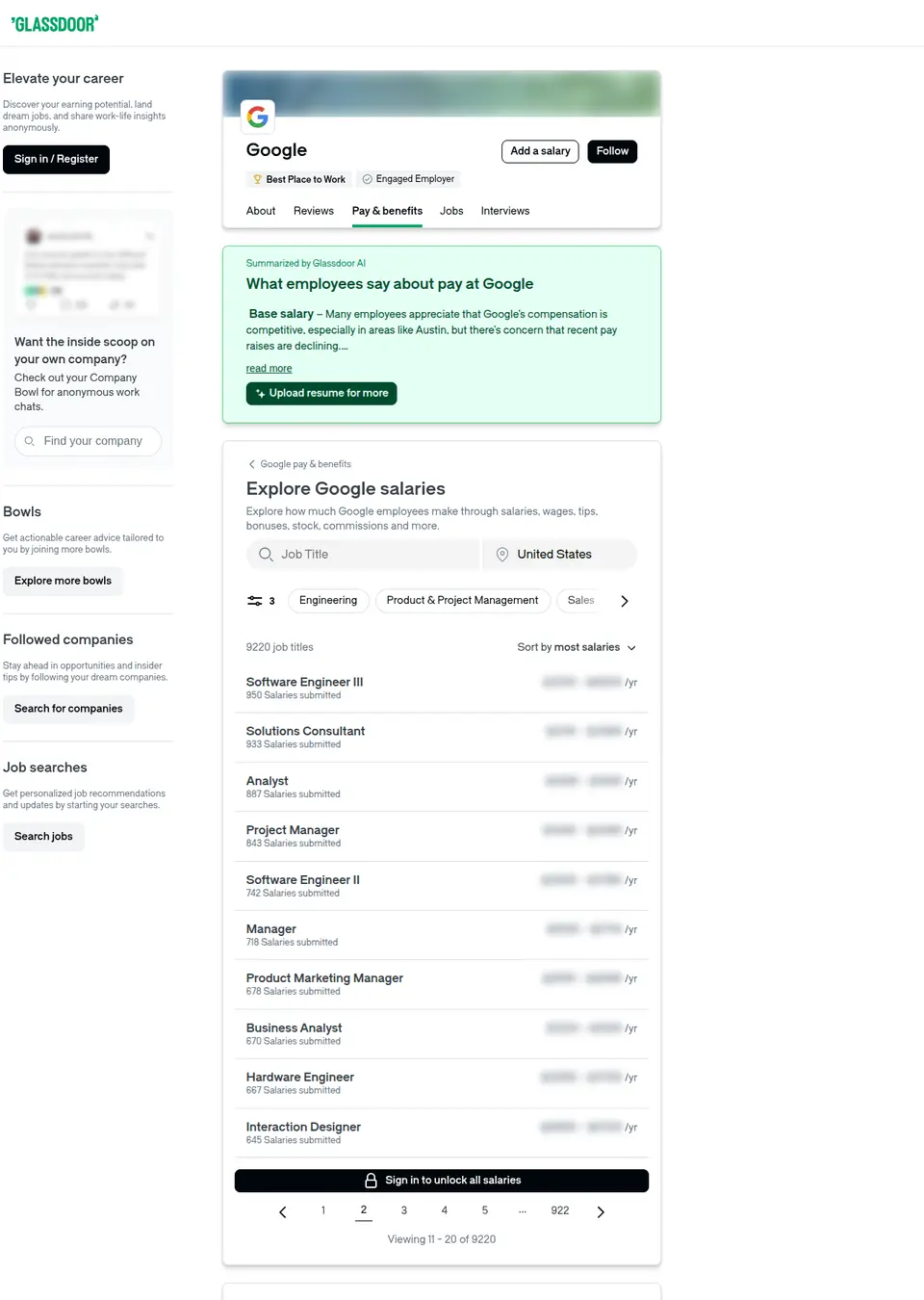The image size is (924, 1300).
Task: Open the Sort by most salaries dropdown
Action: pyautogui.click(x=577, y=647)
